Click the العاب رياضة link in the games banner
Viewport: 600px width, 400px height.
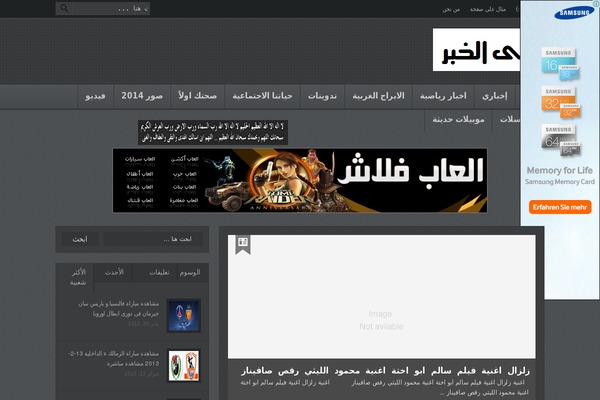(140, 187)
